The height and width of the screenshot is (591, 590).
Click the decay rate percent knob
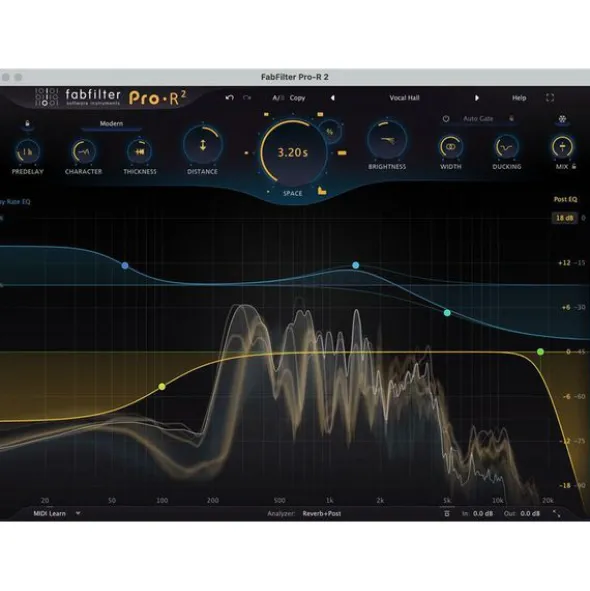click(330, 132)
